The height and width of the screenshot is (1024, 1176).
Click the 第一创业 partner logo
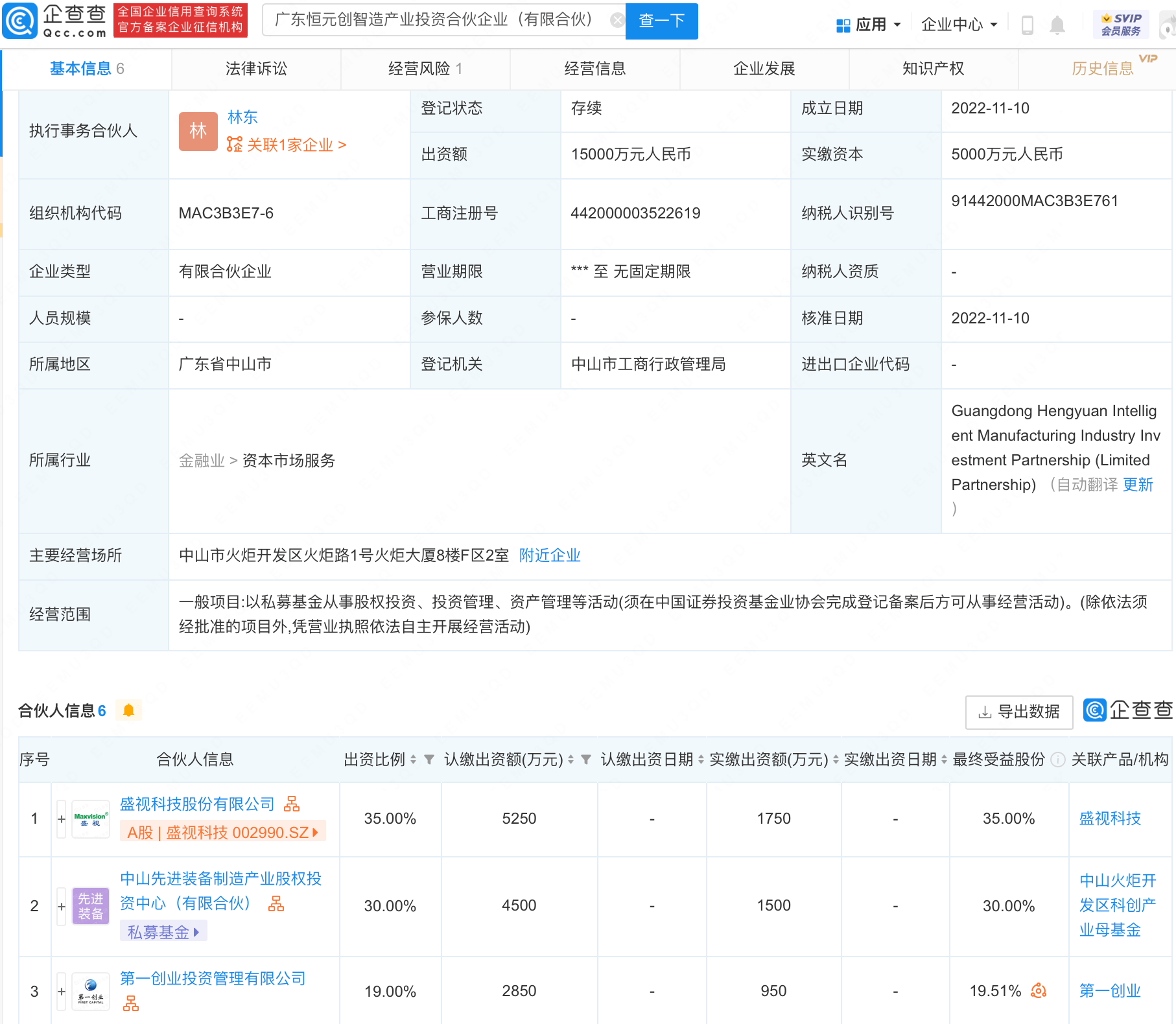(90, 991)
